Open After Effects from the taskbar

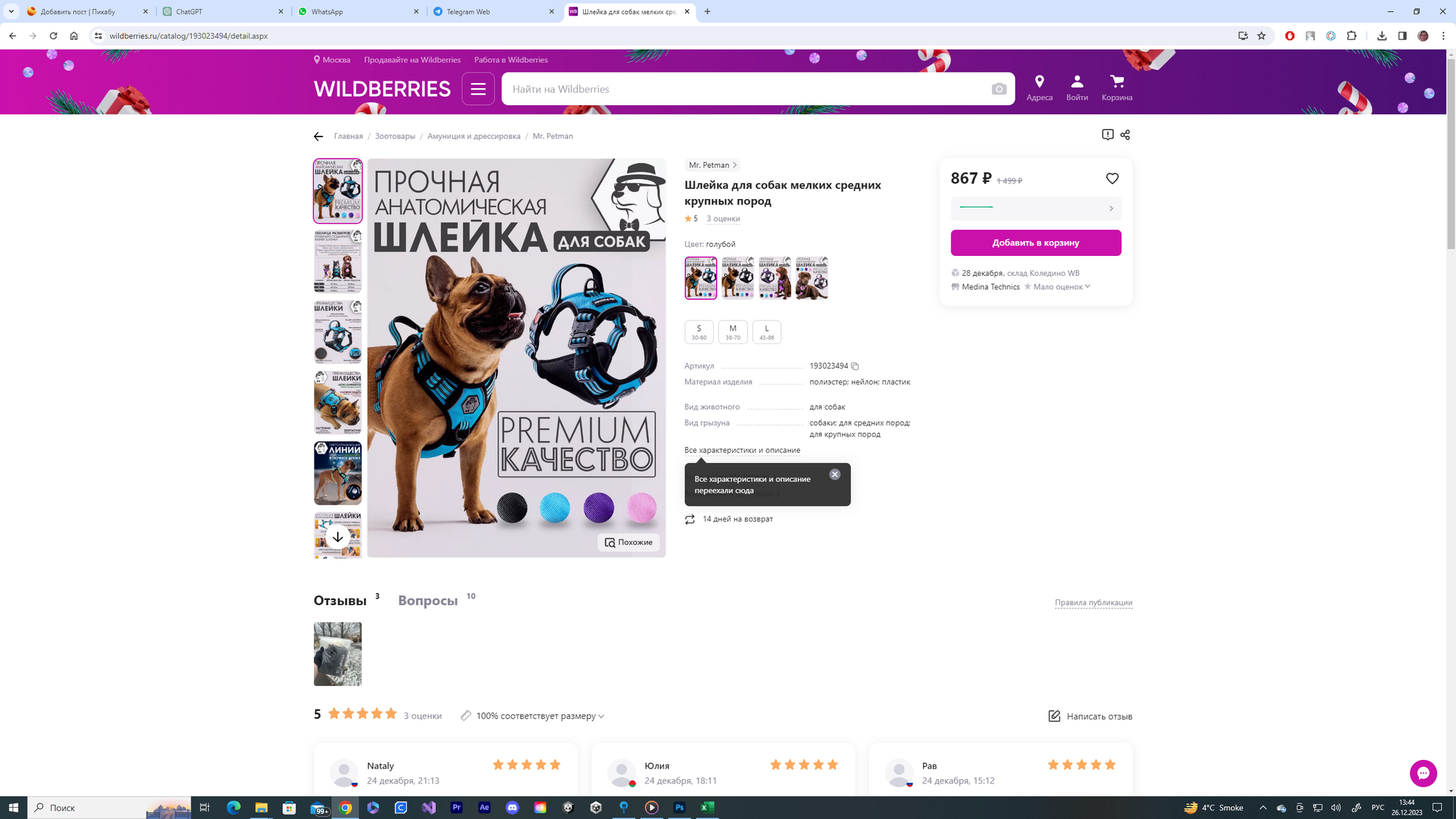click(x=484, y=808)
